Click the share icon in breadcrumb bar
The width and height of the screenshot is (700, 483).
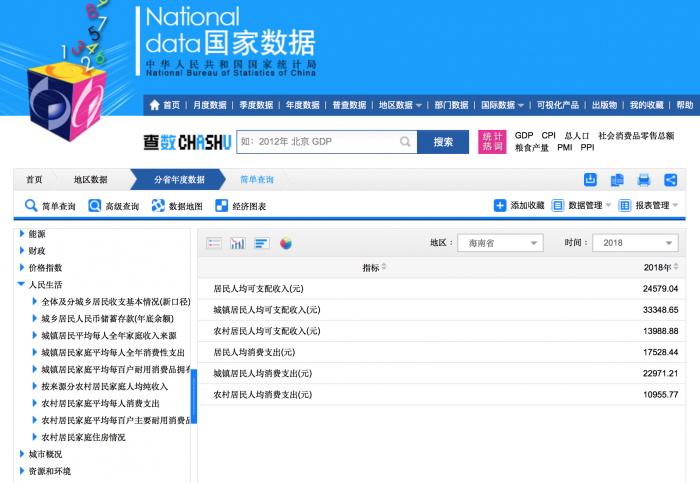tap(670, 180)
